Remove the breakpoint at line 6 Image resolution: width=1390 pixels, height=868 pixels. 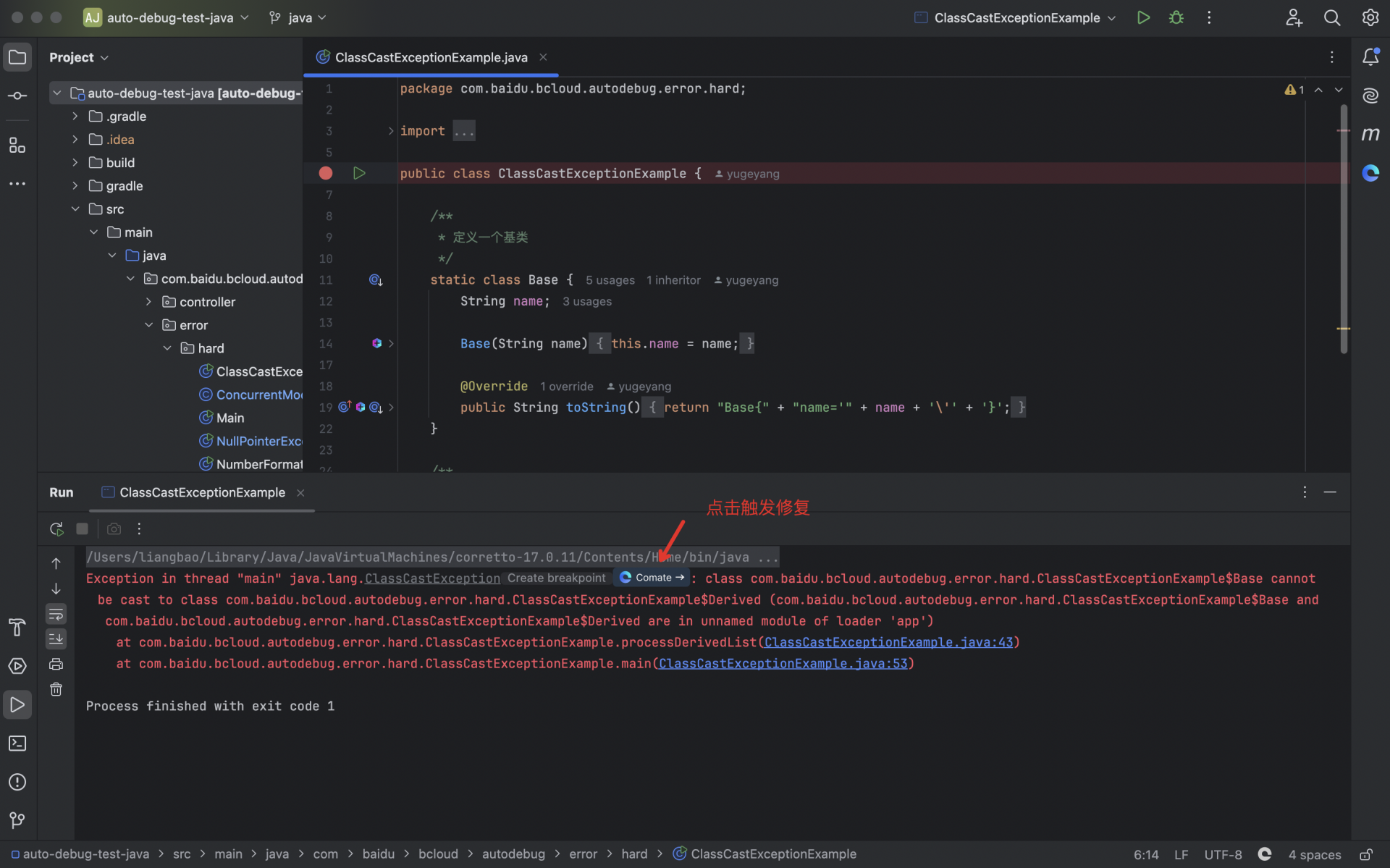pos(326,173)
